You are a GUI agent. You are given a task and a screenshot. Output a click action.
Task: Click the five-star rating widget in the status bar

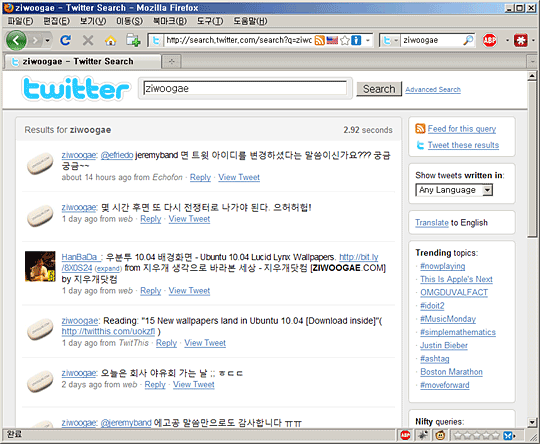tap(476, 436)
